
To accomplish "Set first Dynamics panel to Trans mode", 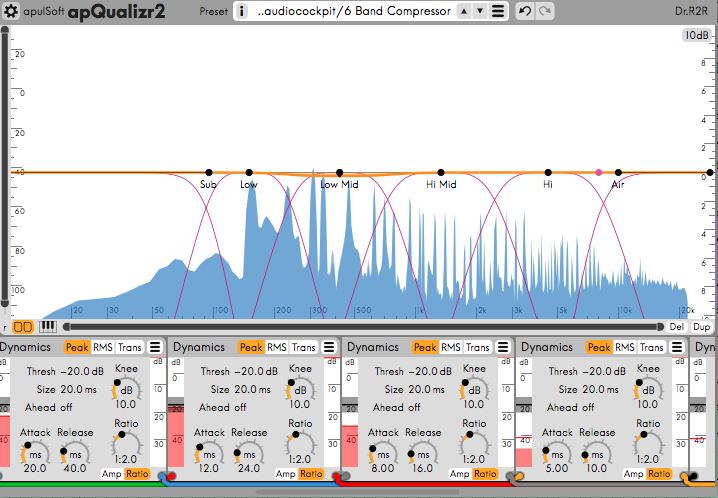I will pos(130,347).
